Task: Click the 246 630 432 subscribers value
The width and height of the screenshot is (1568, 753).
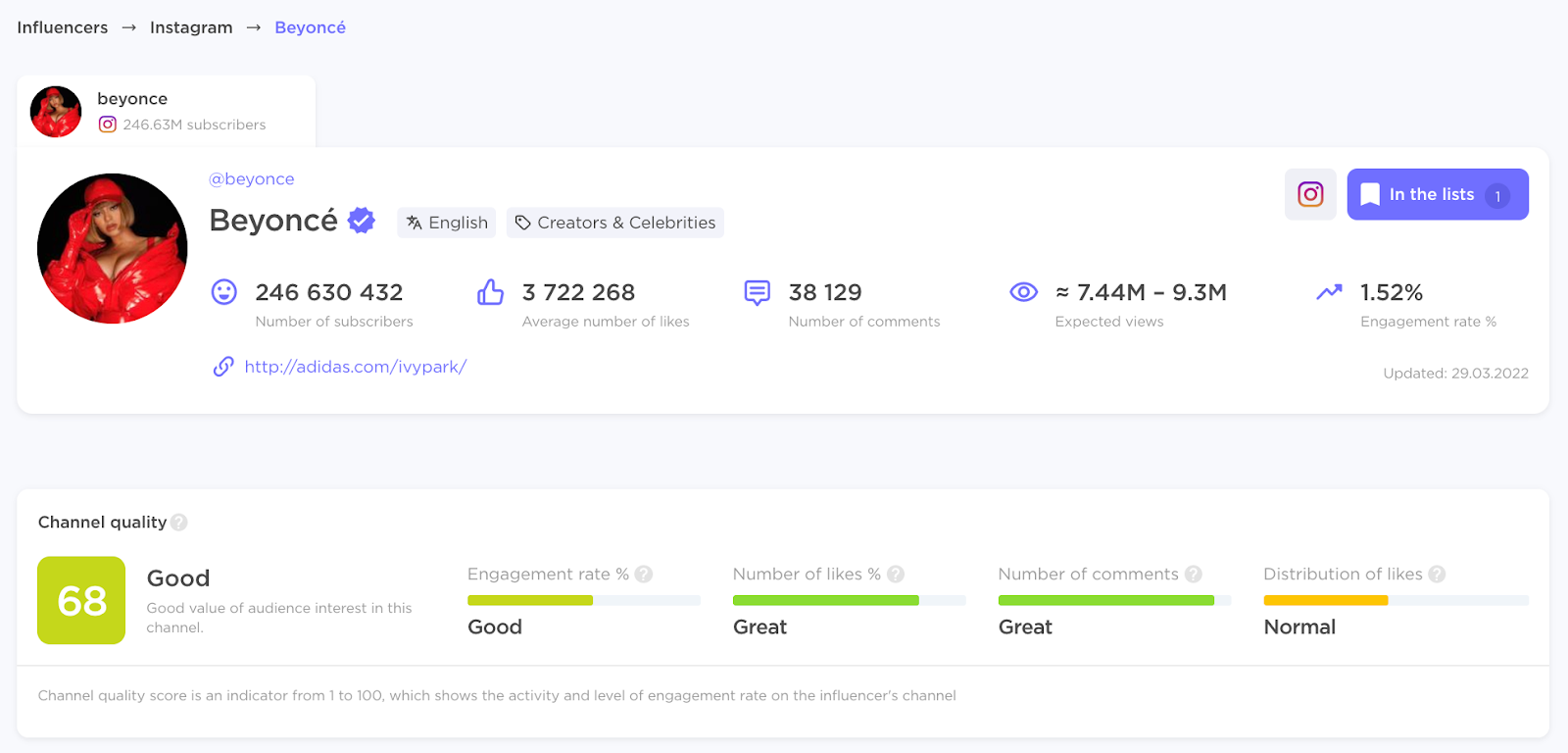Action: point(329,292)
